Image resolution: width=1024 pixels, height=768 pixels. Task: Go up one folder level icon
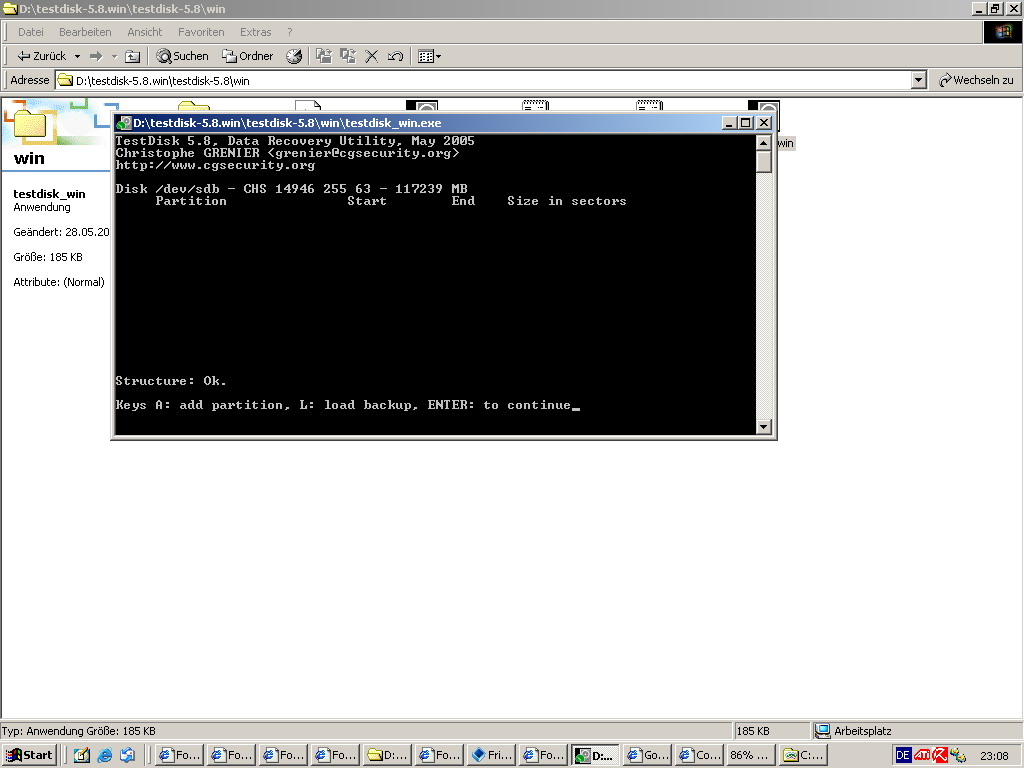[133, 56]
